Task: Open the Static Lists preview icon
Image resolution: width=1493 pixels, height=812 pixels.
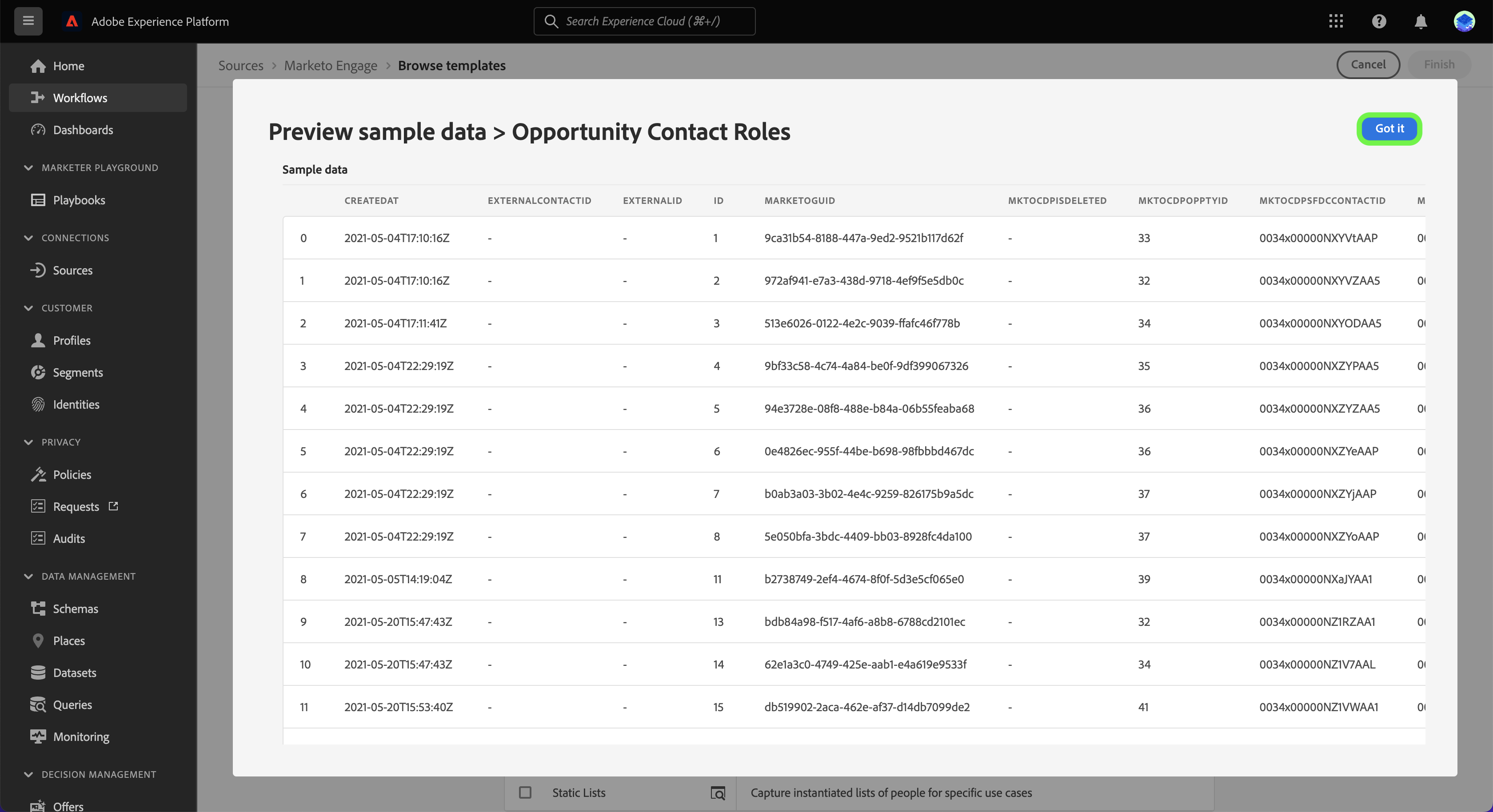Action: (718, 793)
